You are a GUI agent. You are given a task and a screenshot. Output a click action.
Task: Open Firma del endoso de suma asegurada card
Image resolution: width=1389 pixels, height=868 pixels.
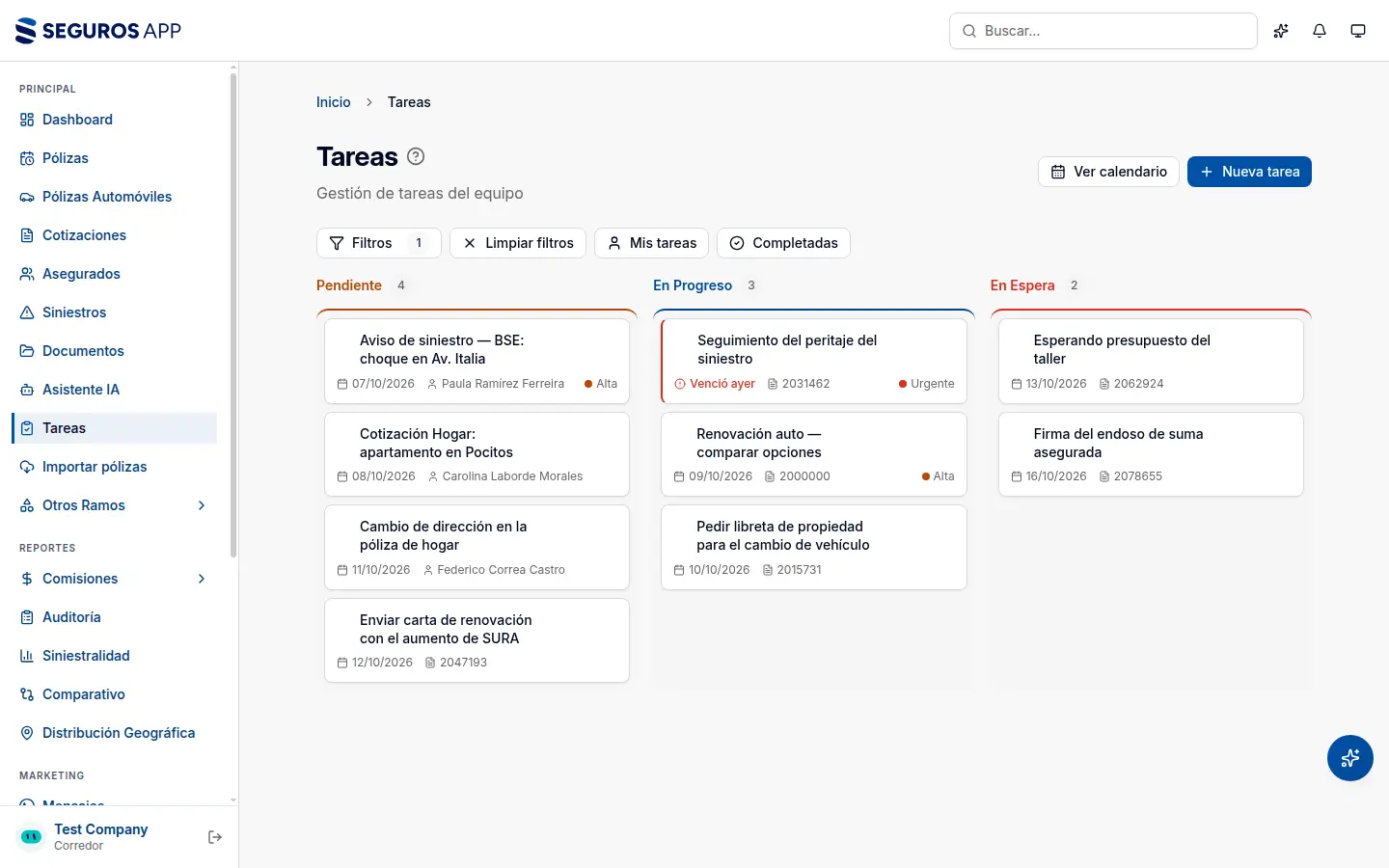1151,454
